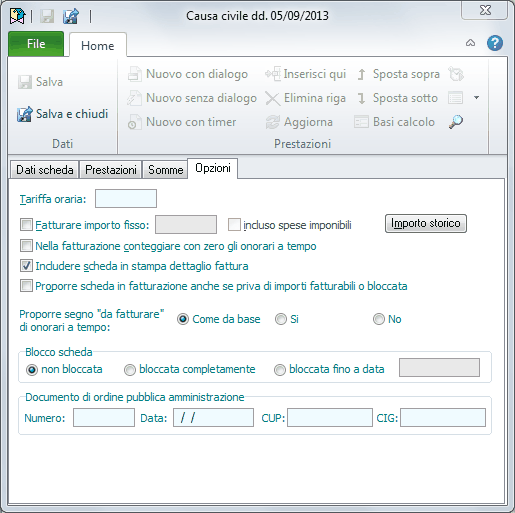Switch to the Somme tab
The height and width of the screenshot is (513, 515).
click(x=165, y=170)
